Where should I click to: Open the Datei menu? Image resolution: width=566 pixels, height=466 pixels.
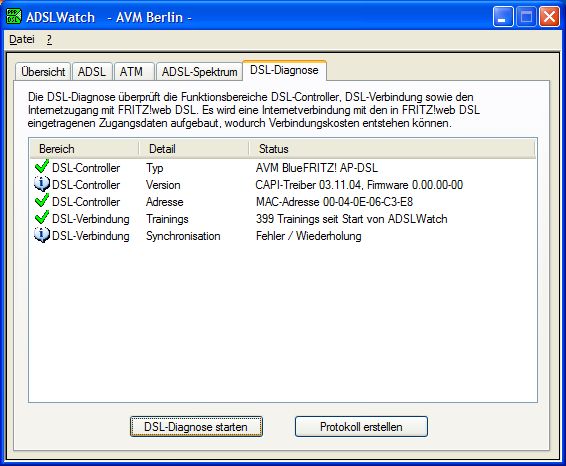[x=22, y=39]
